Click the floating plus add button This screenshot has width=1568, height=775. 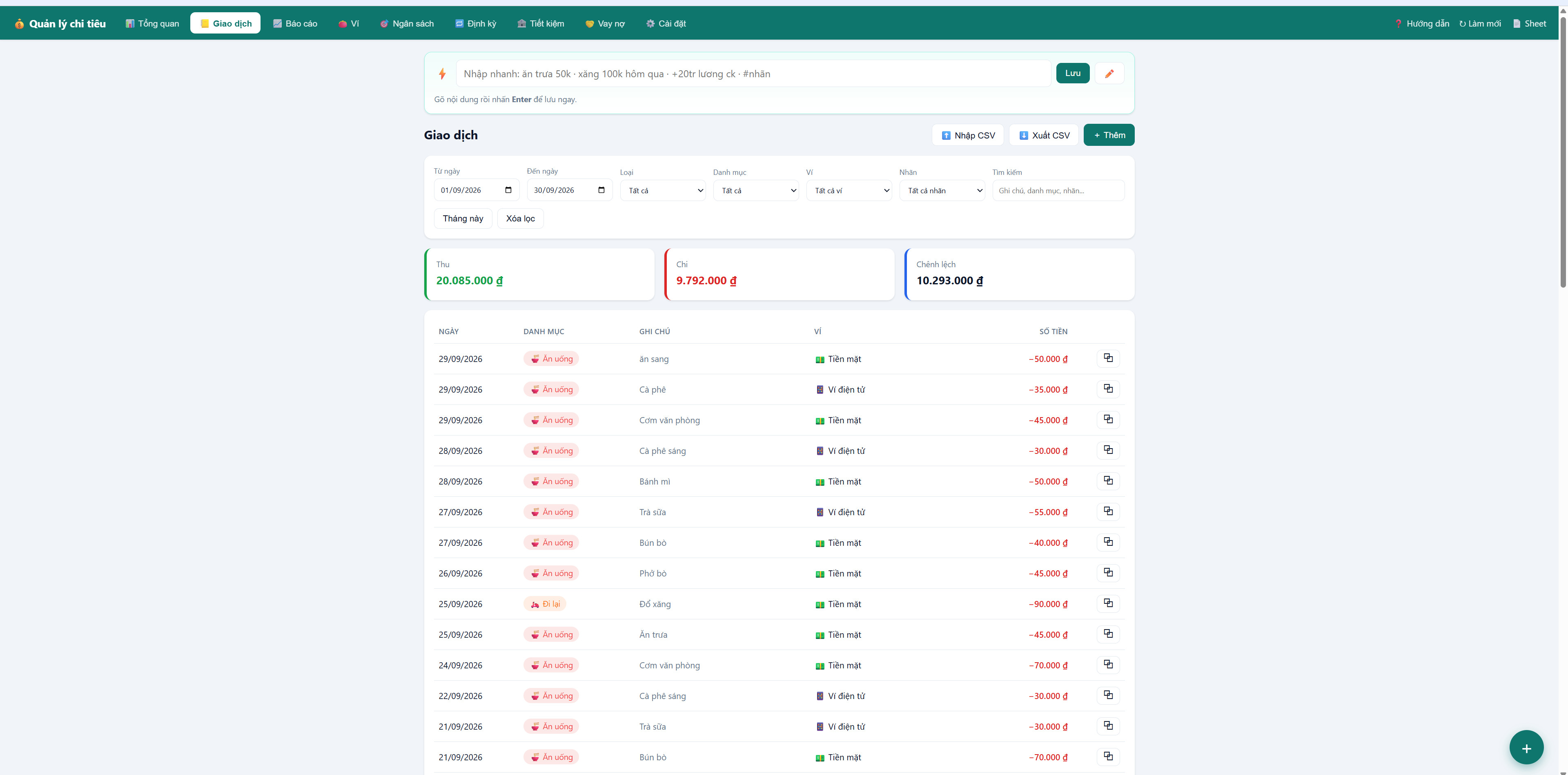(x=1526, y=748)
